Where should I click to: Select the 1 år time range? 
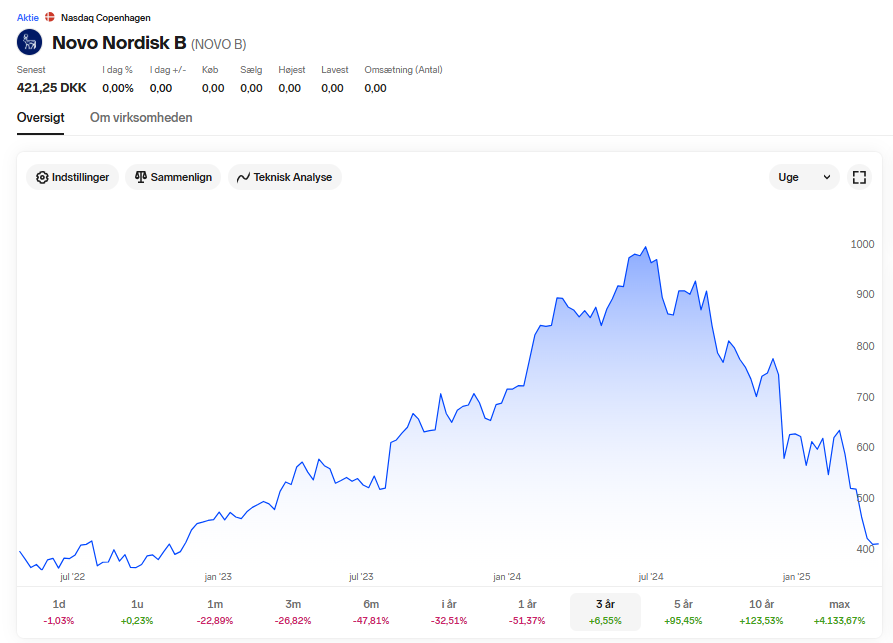[527, 612]
